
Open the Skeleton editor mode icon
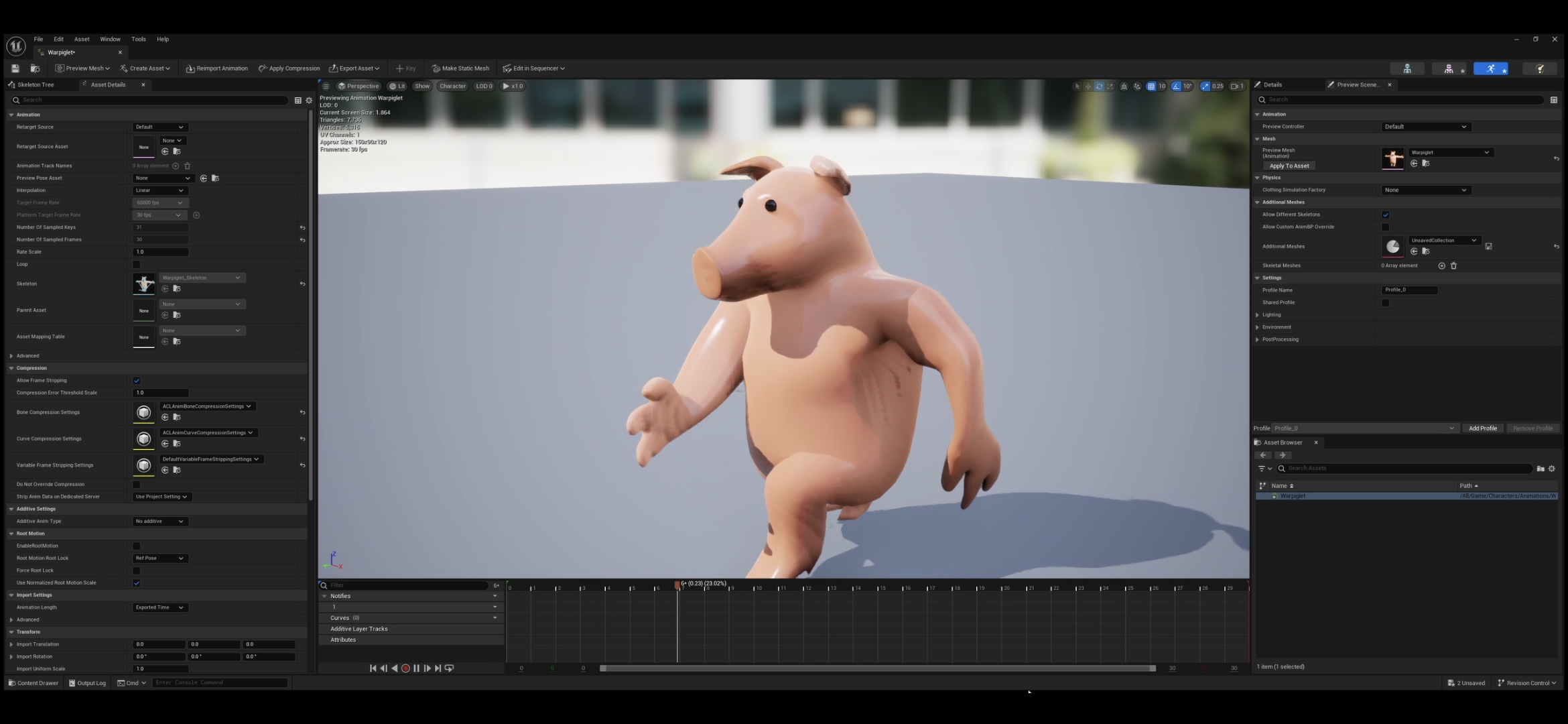point(1407,68)
